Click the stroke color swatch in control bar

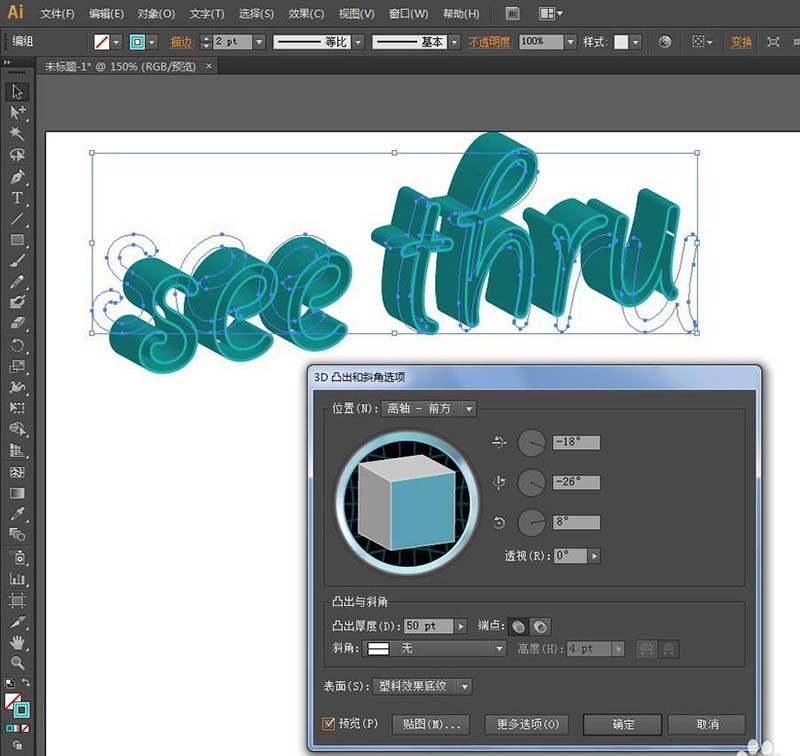137,42
